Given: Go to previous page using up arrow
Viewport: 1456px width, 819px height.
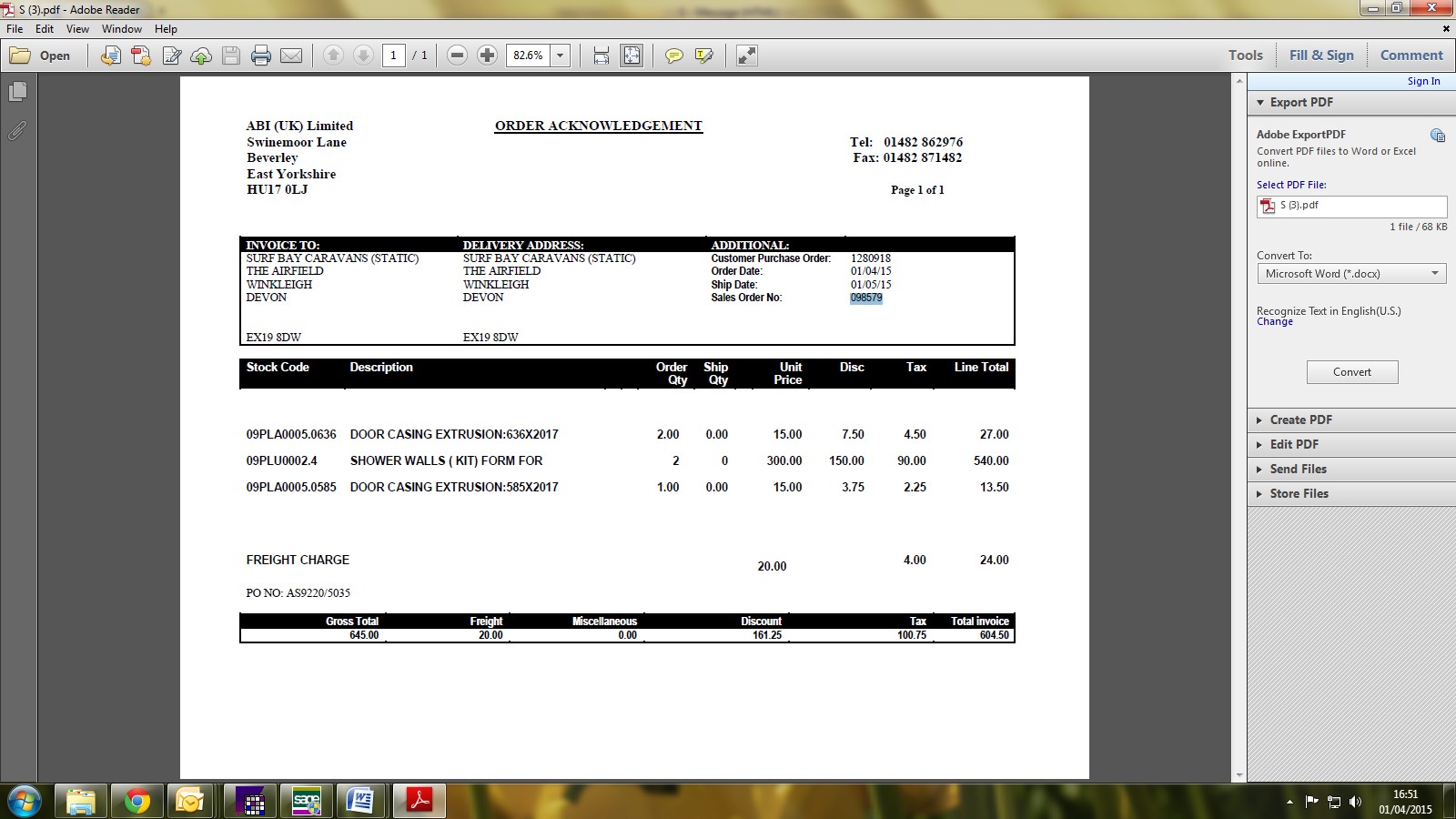Looking at the screenshot, I should tap(333, 56).
